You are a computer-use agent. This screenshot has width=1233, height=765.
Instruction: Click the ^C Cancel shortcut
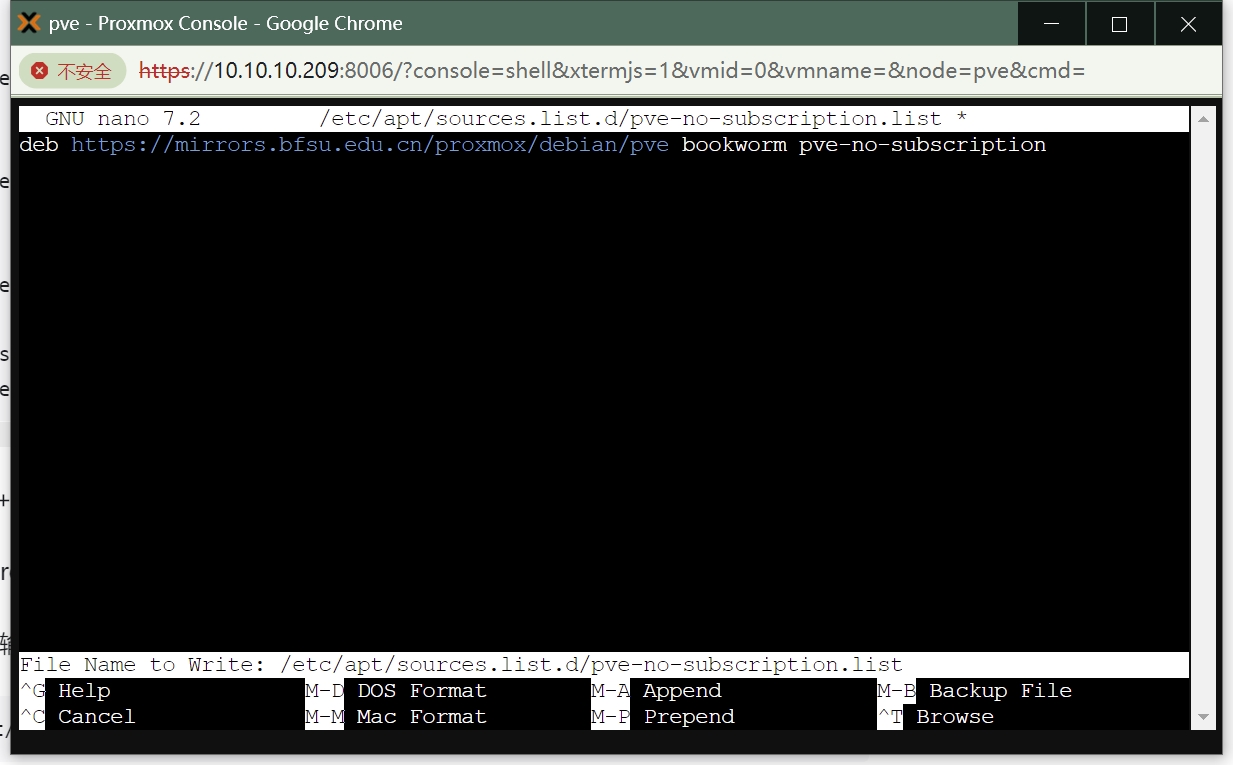(x=78, y=717)
